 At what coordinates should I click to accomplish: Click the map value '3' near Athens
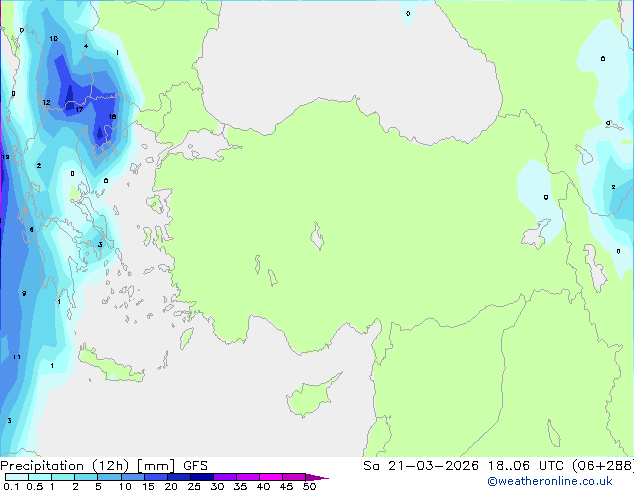[x=100, y=245]
